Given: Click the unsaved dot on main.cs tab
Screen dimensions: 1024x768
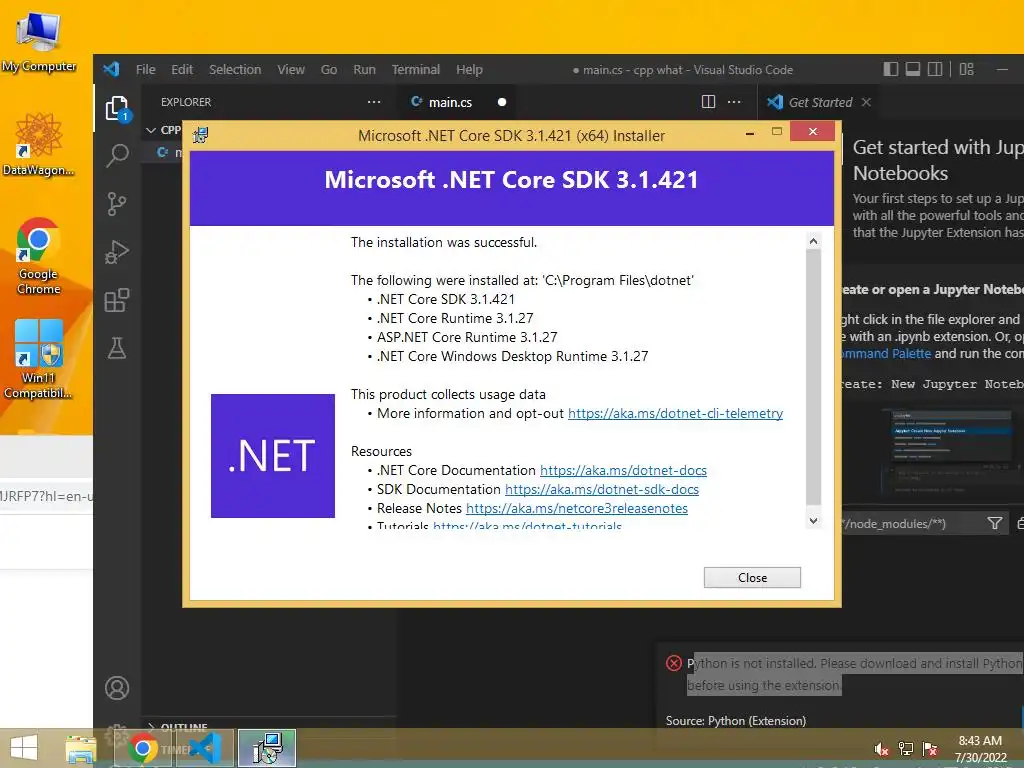Looking at the screenshot, I should coord(502,102).
